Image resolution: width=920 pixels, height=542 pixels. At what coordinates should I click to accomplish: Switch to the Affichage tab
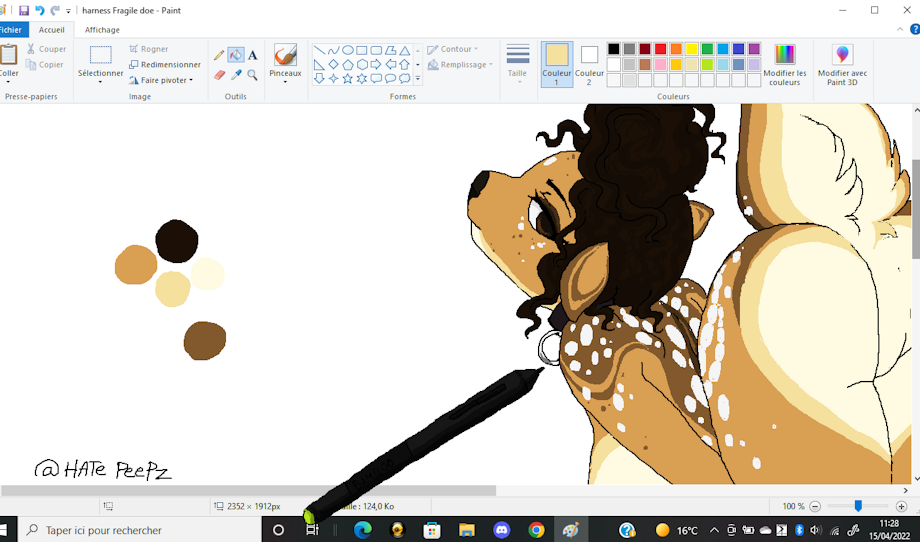pos(102,30)
